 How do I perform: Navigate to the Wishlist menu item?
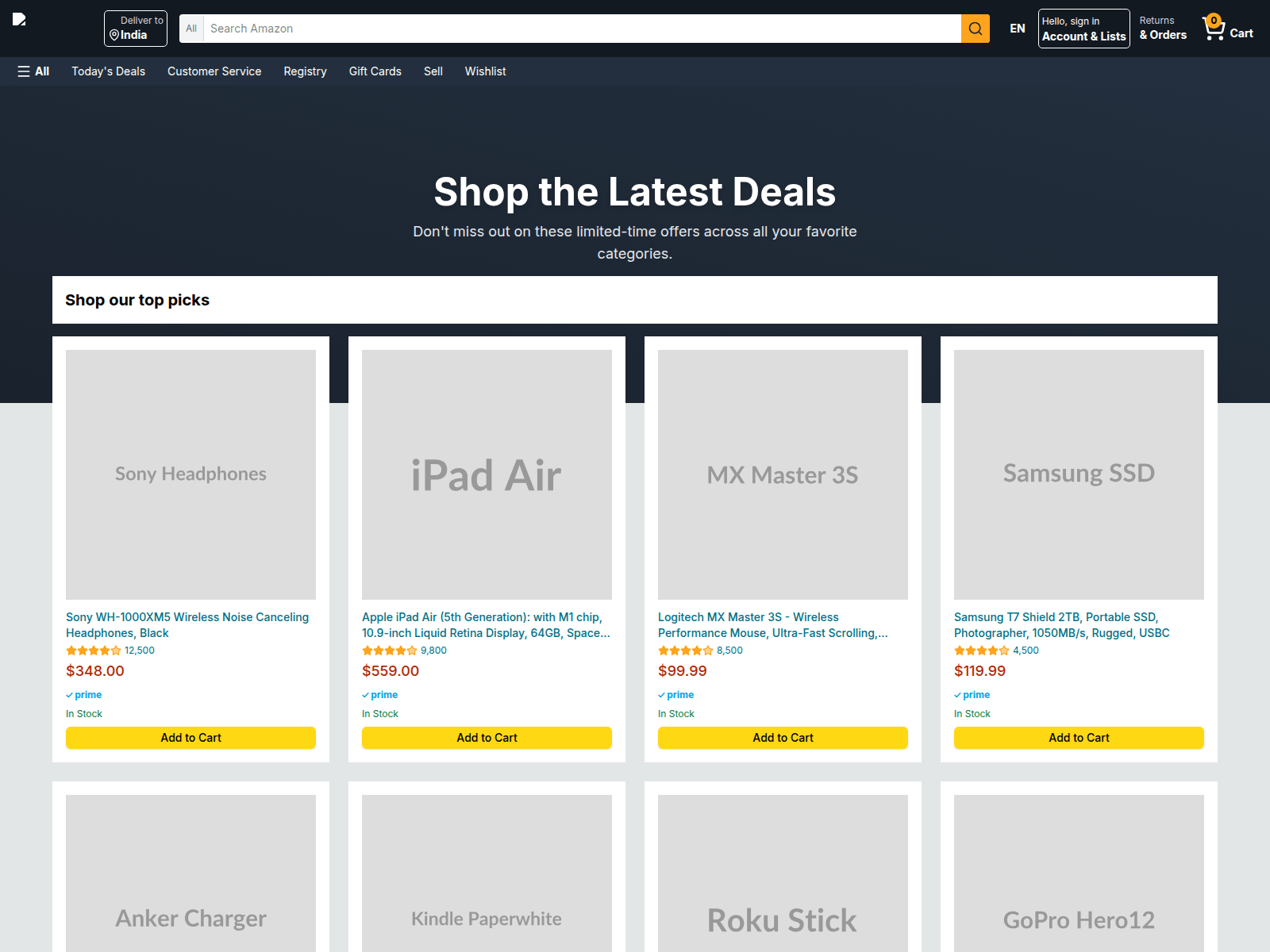coord(485,71)
